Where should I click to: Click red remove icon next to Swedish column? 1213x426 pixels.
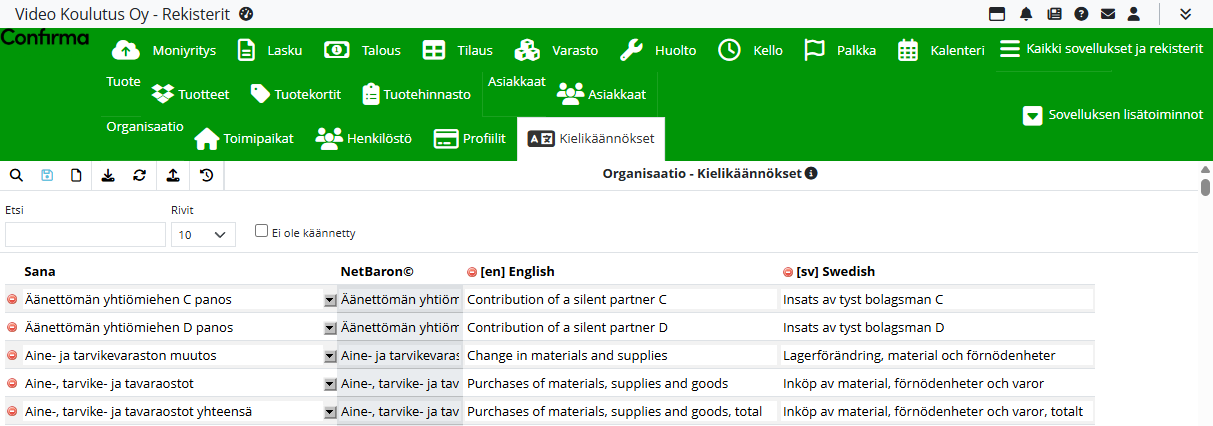pos(788,272)
